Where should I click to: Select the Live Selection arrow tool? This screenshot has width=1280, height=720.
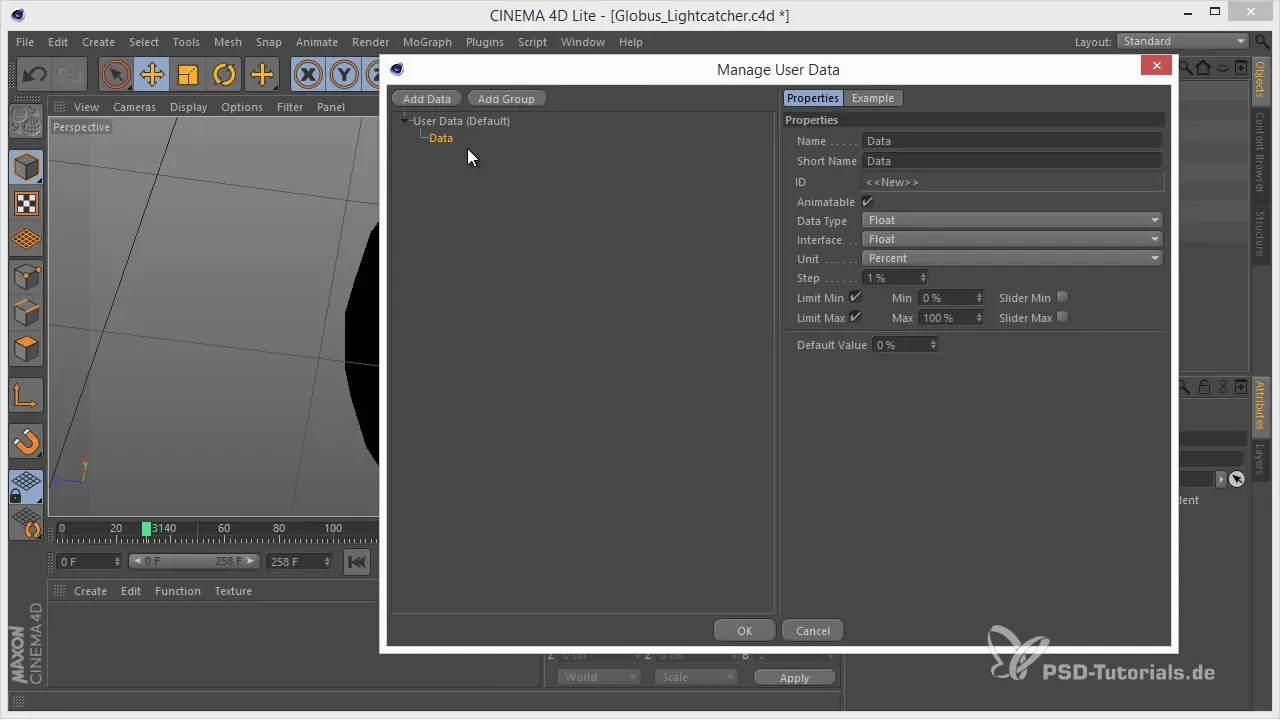[115, 74]
